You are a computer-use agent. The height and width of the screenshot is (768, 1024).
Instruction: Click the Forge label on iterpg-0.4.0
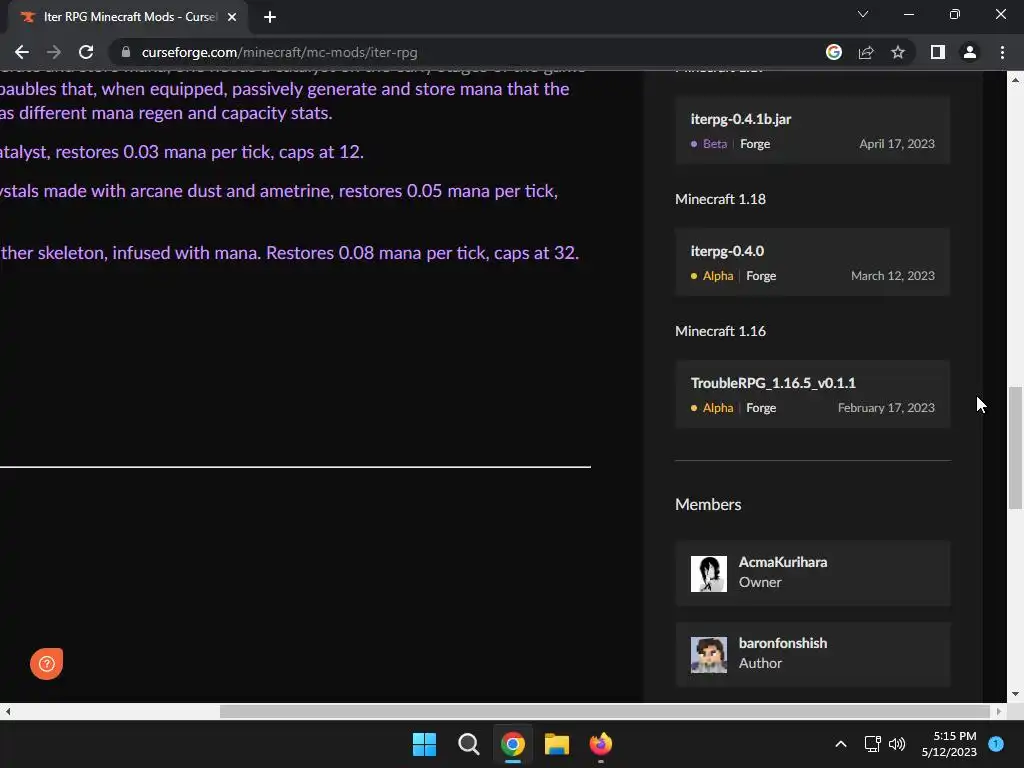[761, 276]
